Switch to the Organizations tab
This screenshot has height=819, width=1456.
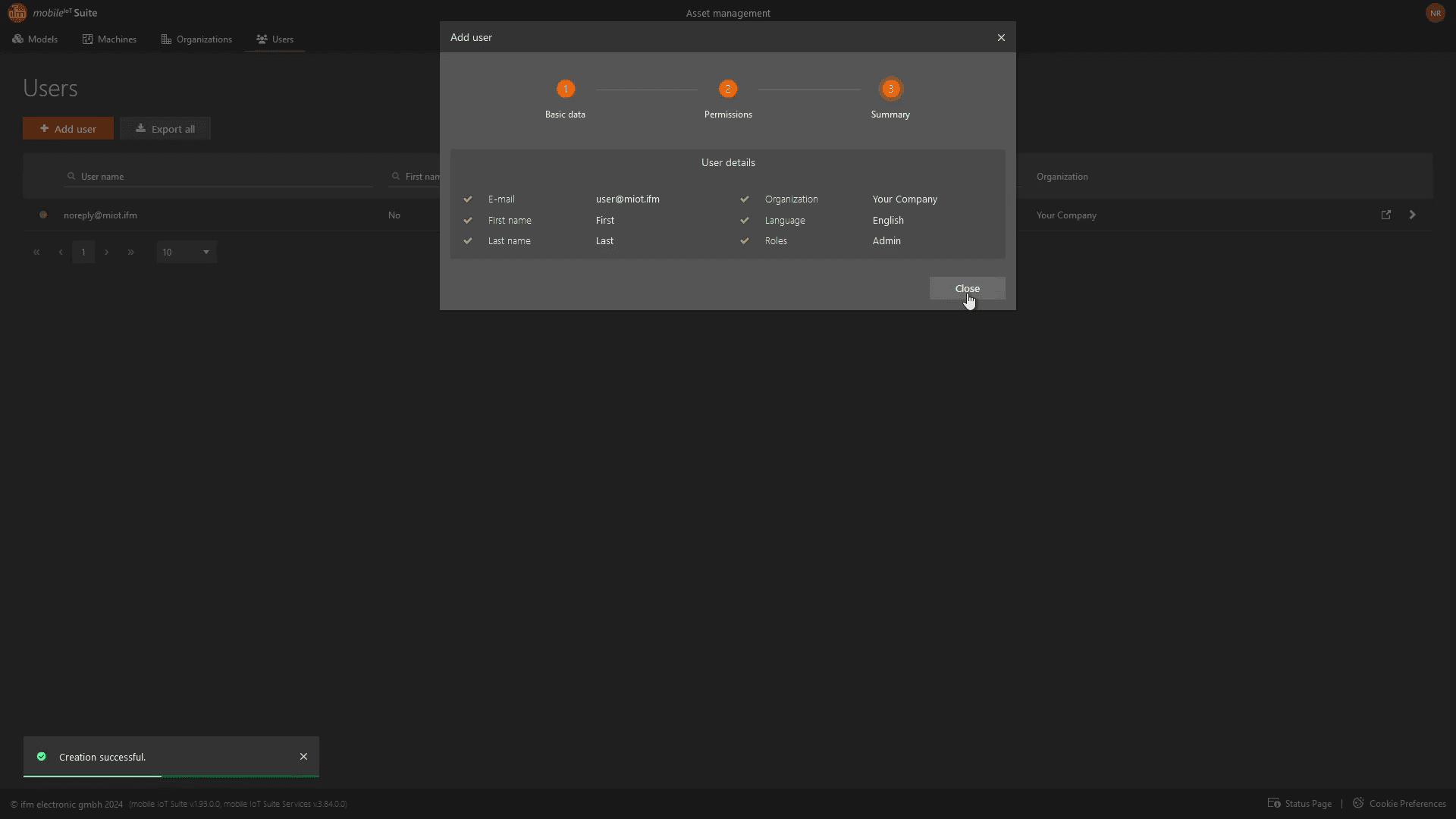pos(196,39)
